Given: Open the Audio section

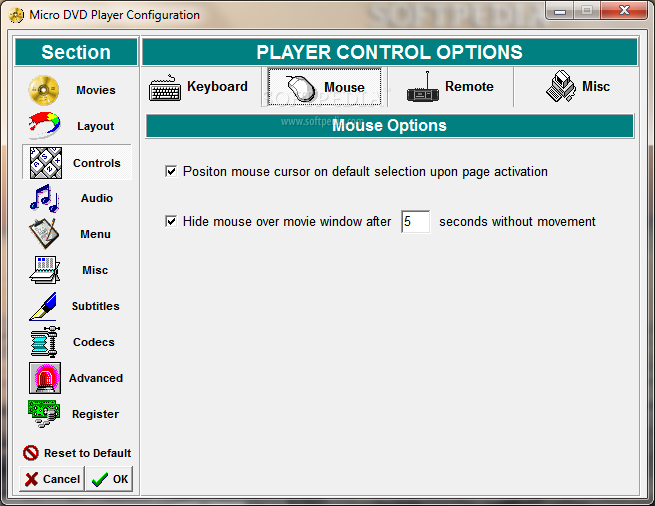Looking at the screenshot, I should point(97,198).
